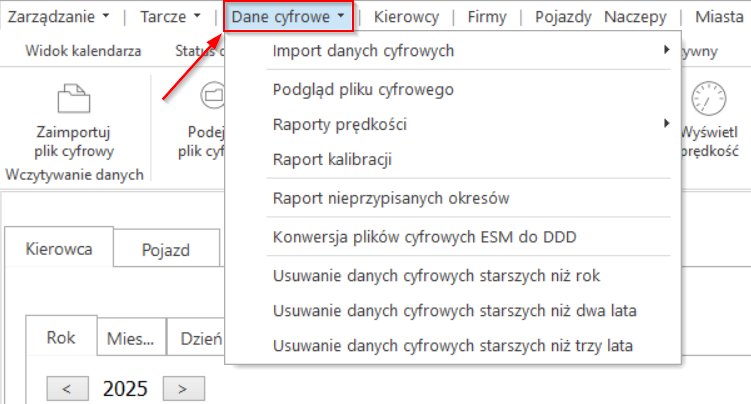Switch to the Kierowca tab
The image size is (751, 404).
coord(59,249)
